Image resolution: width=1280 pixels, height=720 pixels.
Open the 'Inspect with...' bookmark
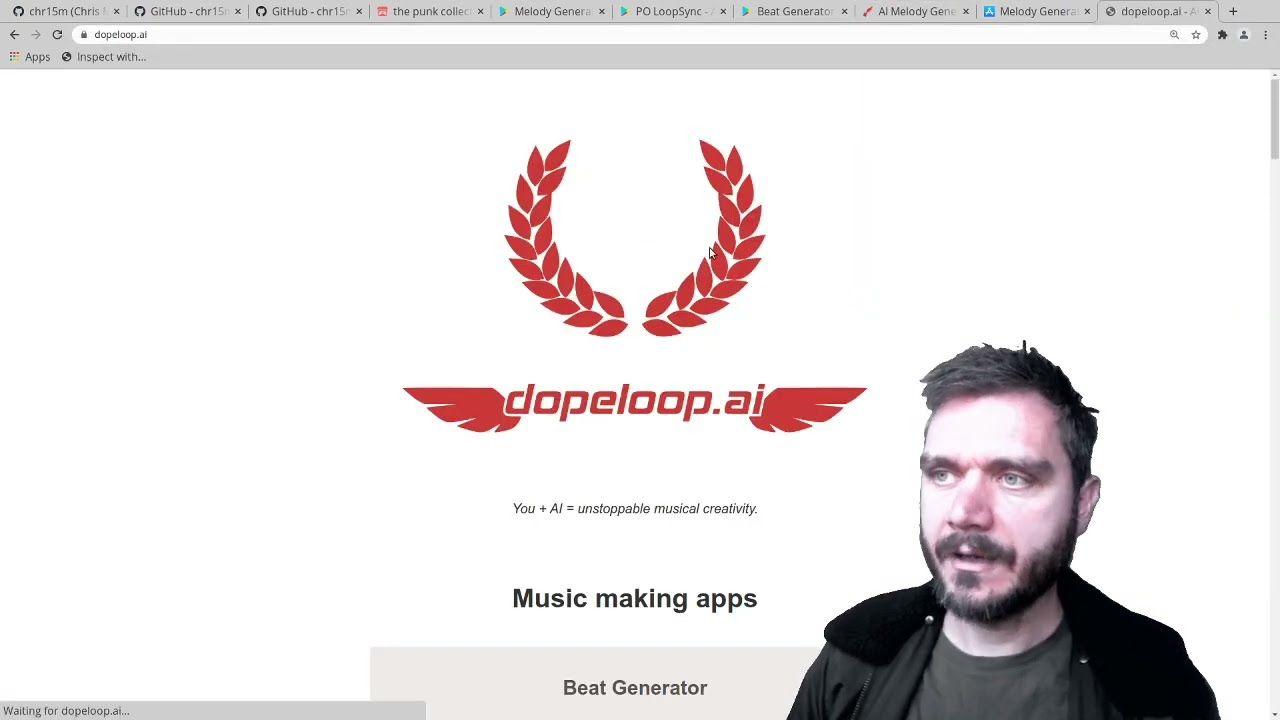(x=104, y=57)
